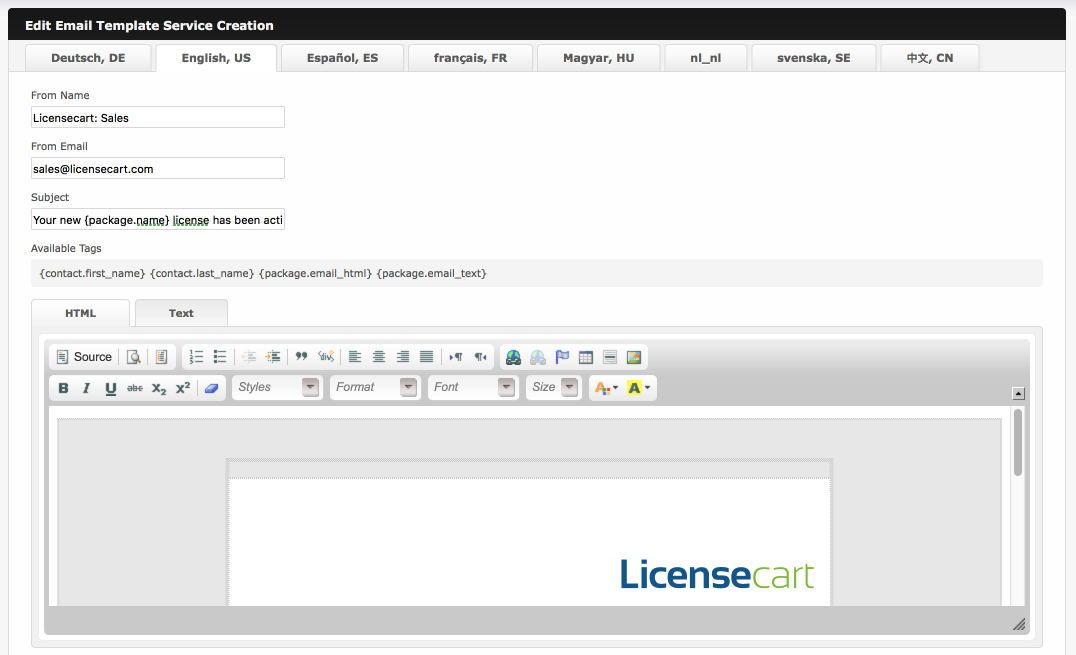The image size is (1076, 655).
Task: Insert a horizontal line
Action: (x=610, y=357)
